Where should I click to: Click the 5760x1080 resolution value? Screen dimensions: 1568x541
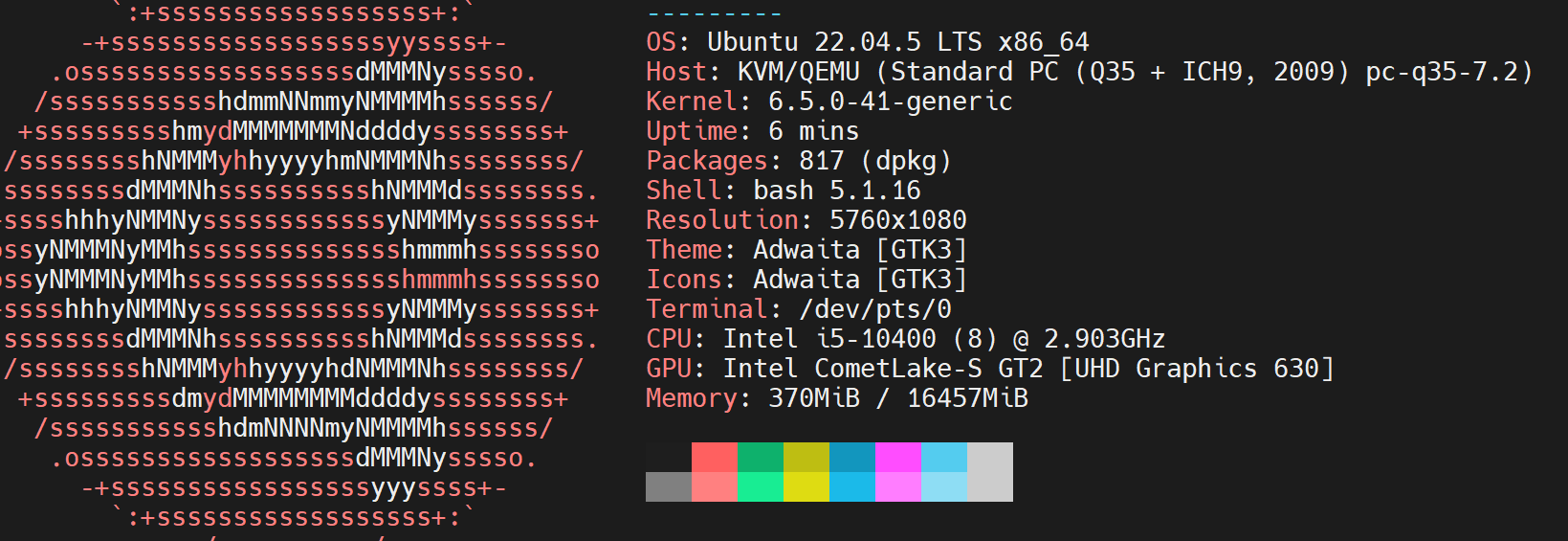[897, 220]
